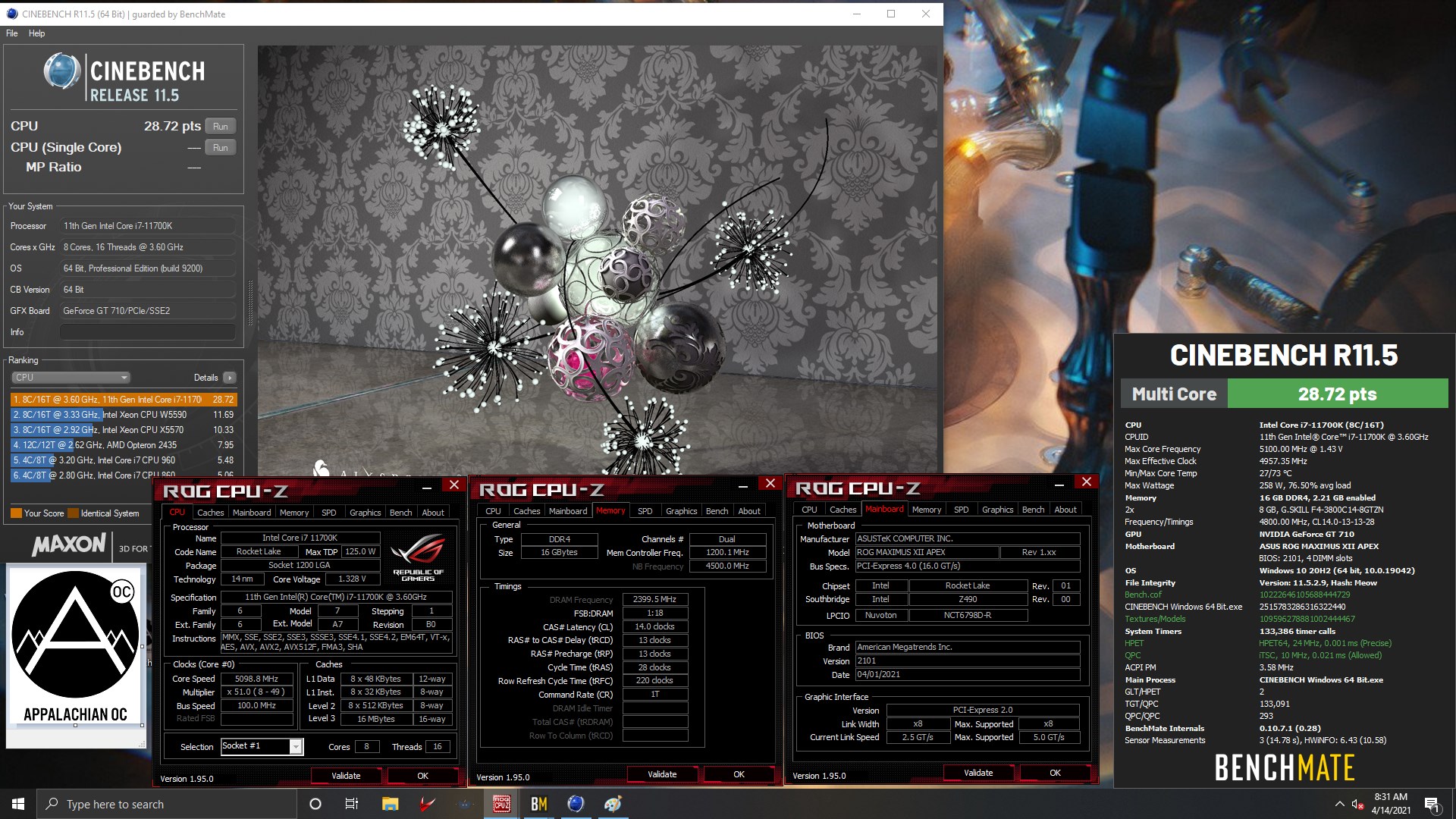The image size is (1456, 819).
Task: Click HPET timer entry in BenchMate
Action: 1134,643
